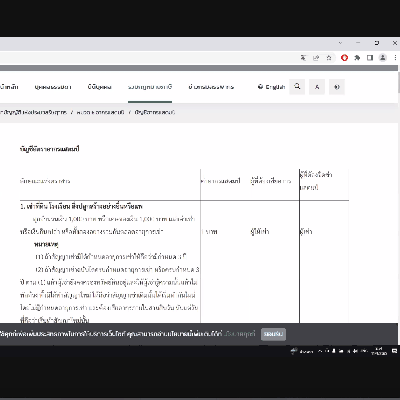Screen dimensions: 400x400
Task: Click the cookie banner accept button
Action: click(273, 334)
